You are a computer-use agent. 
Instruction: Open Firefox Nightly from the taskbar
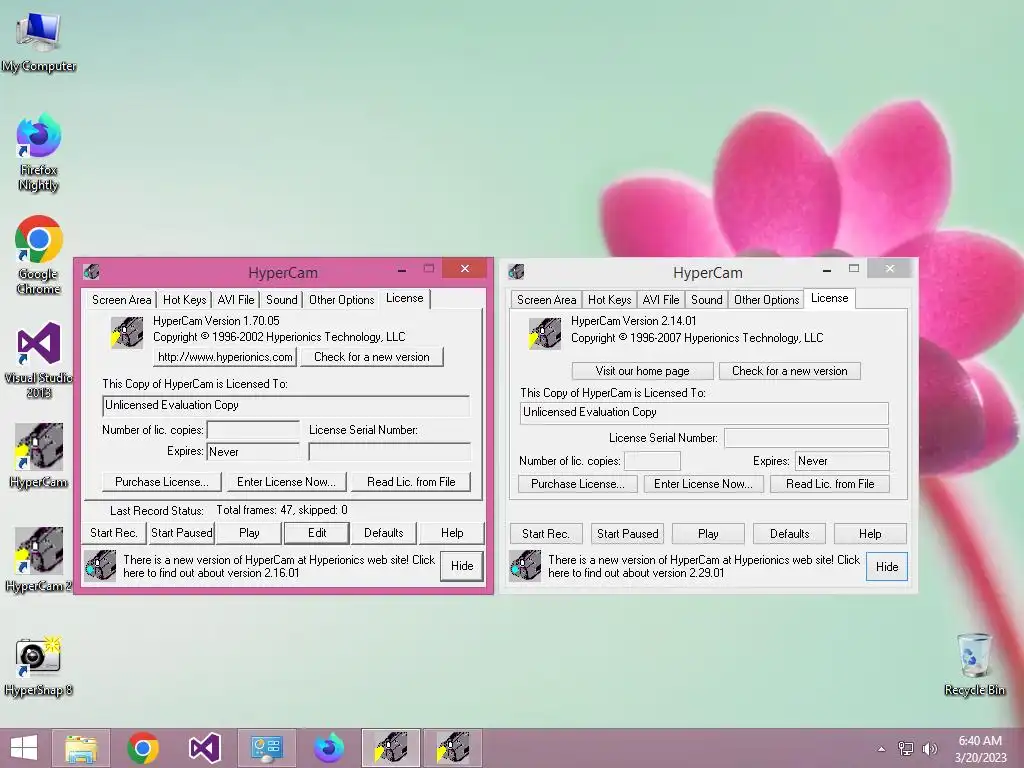[328, 748]
